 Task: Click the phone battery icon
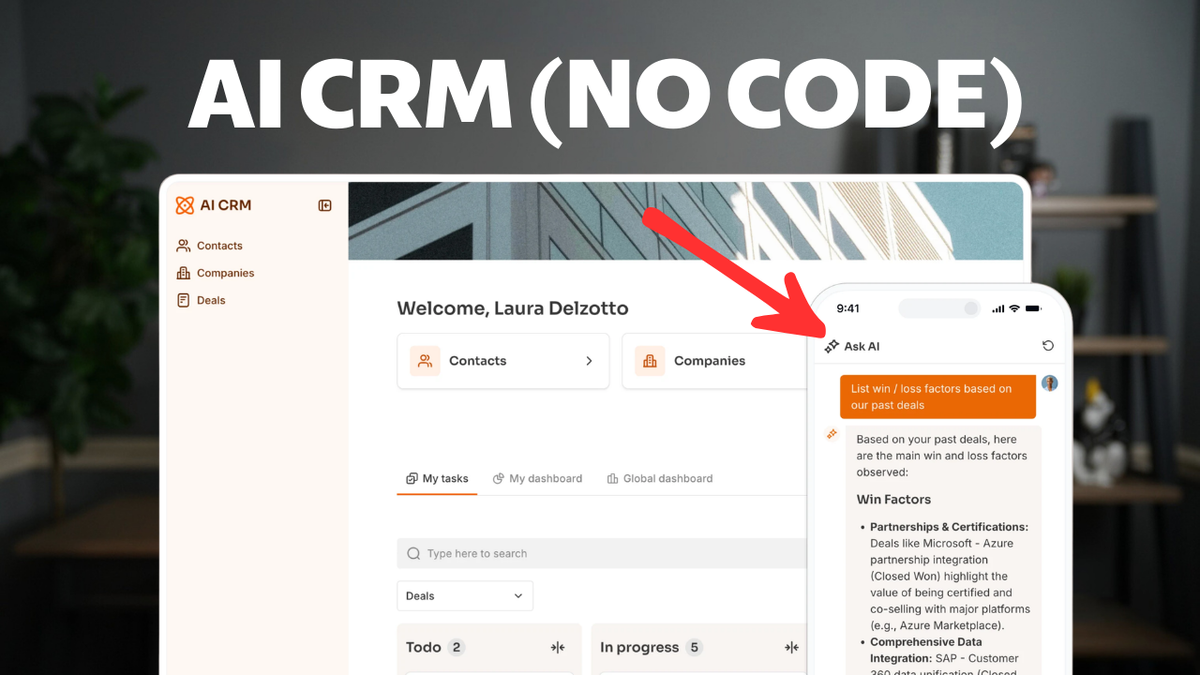1035,308
